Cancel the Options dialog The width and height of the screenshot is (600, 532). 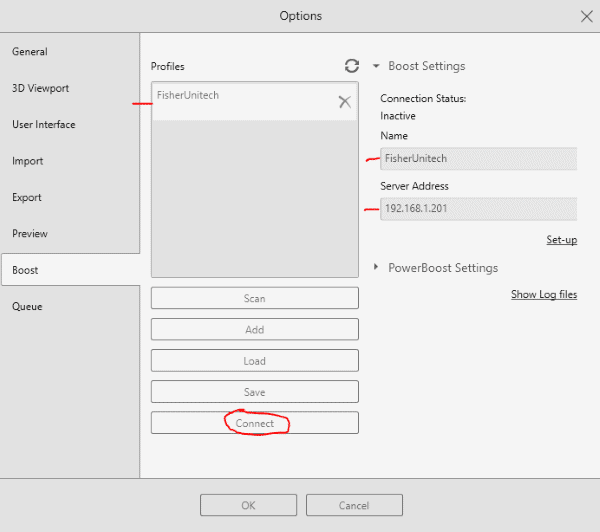pos(354,505)
